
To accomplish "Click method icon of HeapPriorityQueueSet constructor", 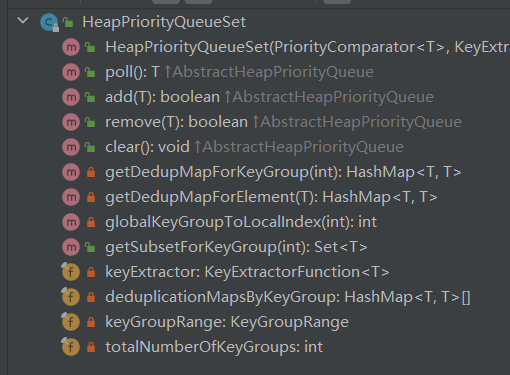I will (71, 47).
